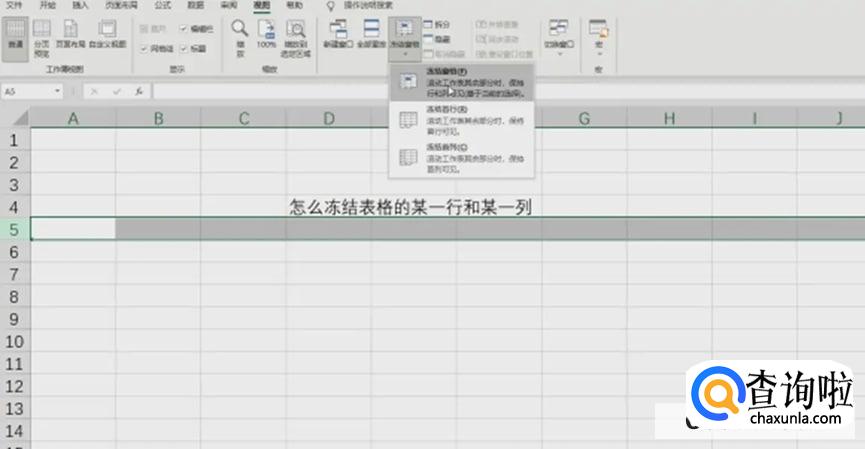The width and height of the screenshot is (865, 449).
Task: Select row 13 header
Action: (x=14, y=409)
